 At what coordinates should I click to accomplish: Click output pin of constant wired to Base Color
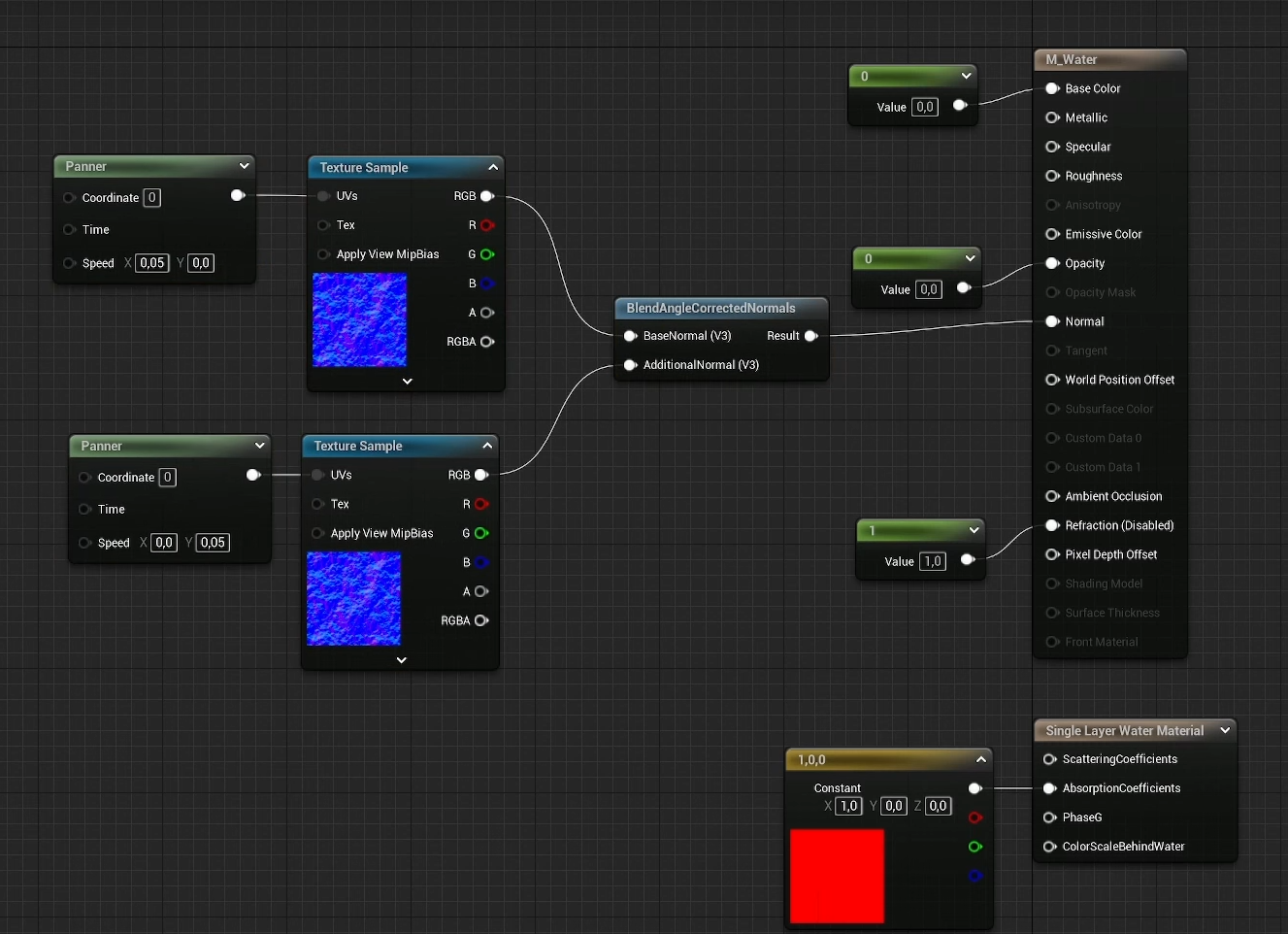[x=960, y=105]
